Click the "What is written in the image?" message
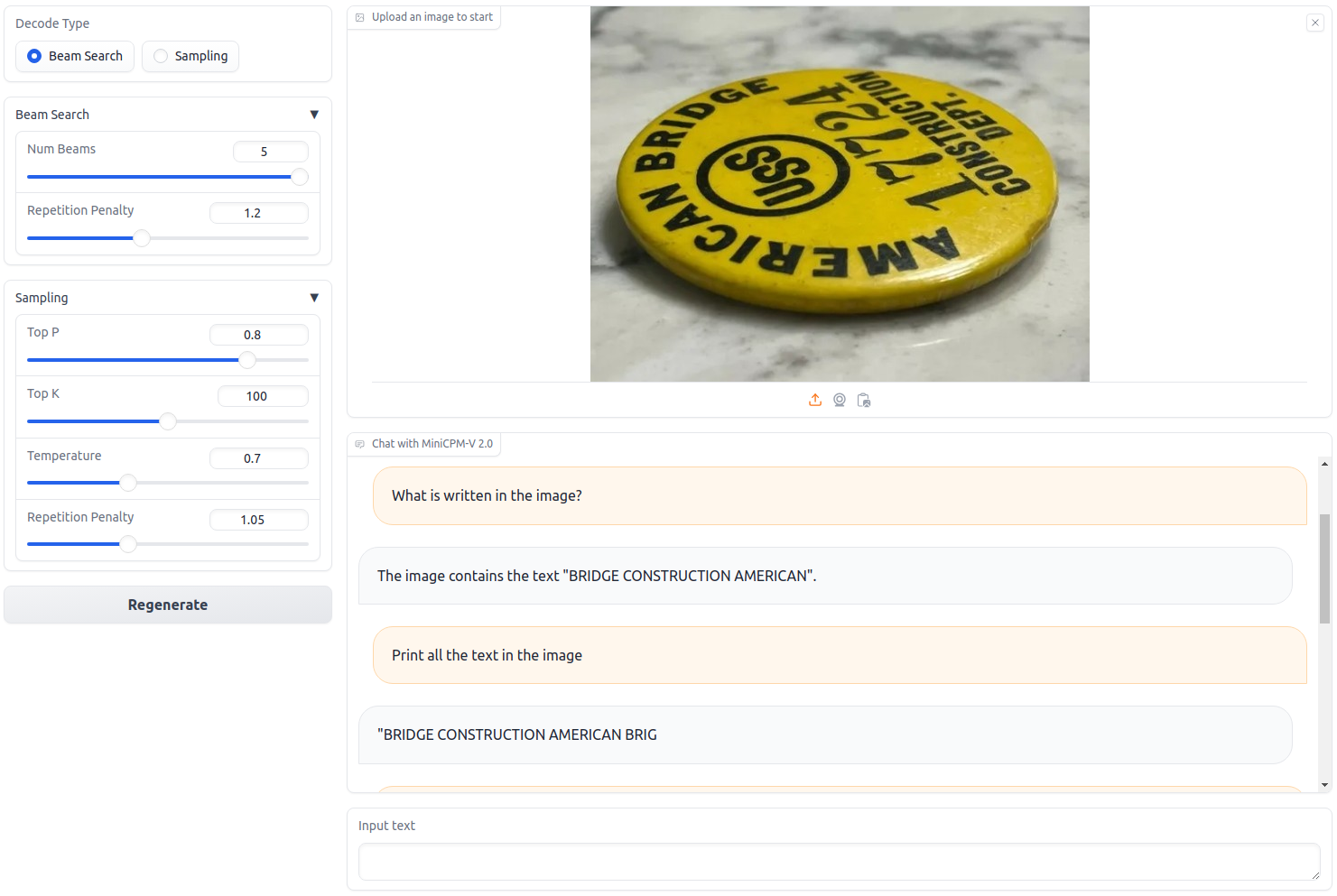 click(840, 495)
